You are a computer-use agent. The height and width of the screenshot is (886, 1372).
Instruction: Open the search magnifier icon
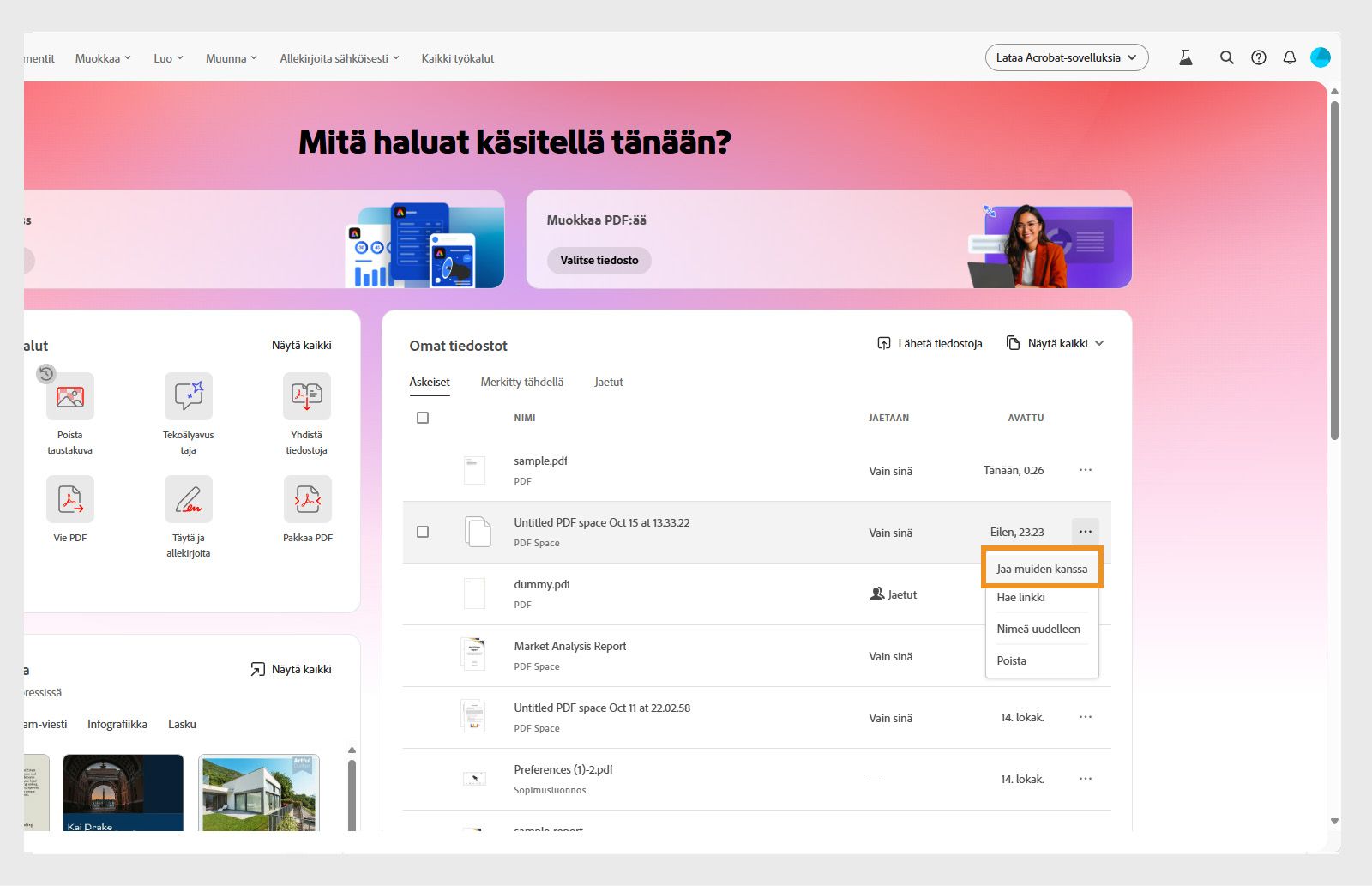coord(1226,57)
